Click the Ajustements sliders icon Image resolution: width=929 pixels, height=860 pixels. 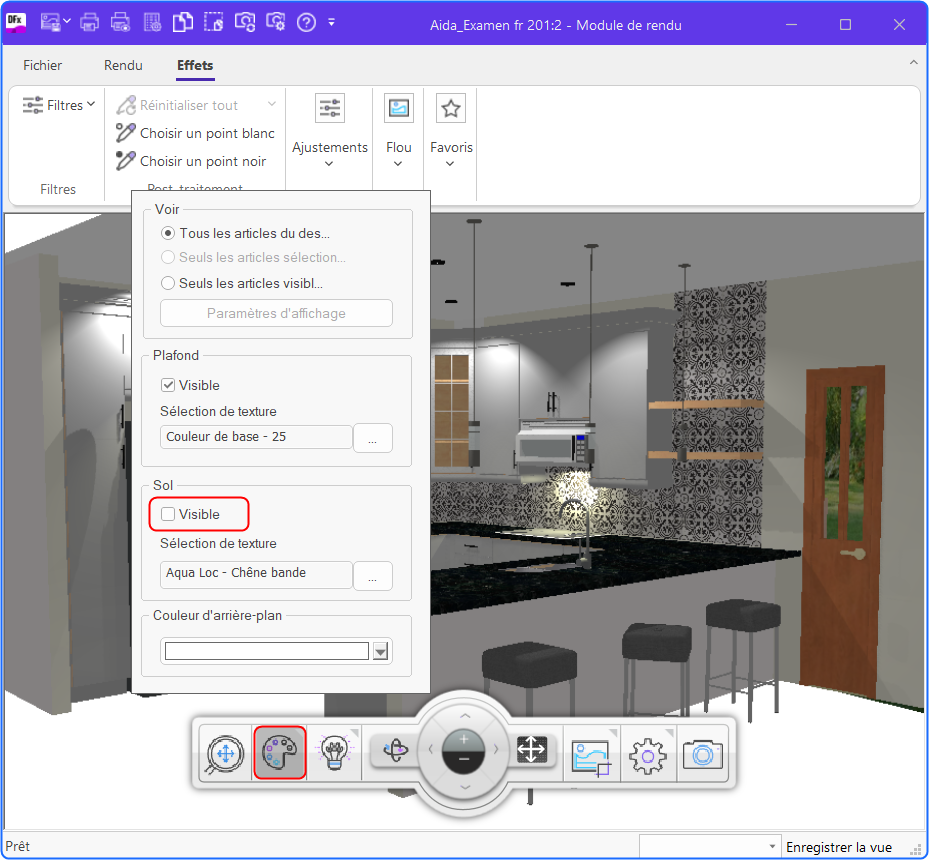[x=329, y=108]
